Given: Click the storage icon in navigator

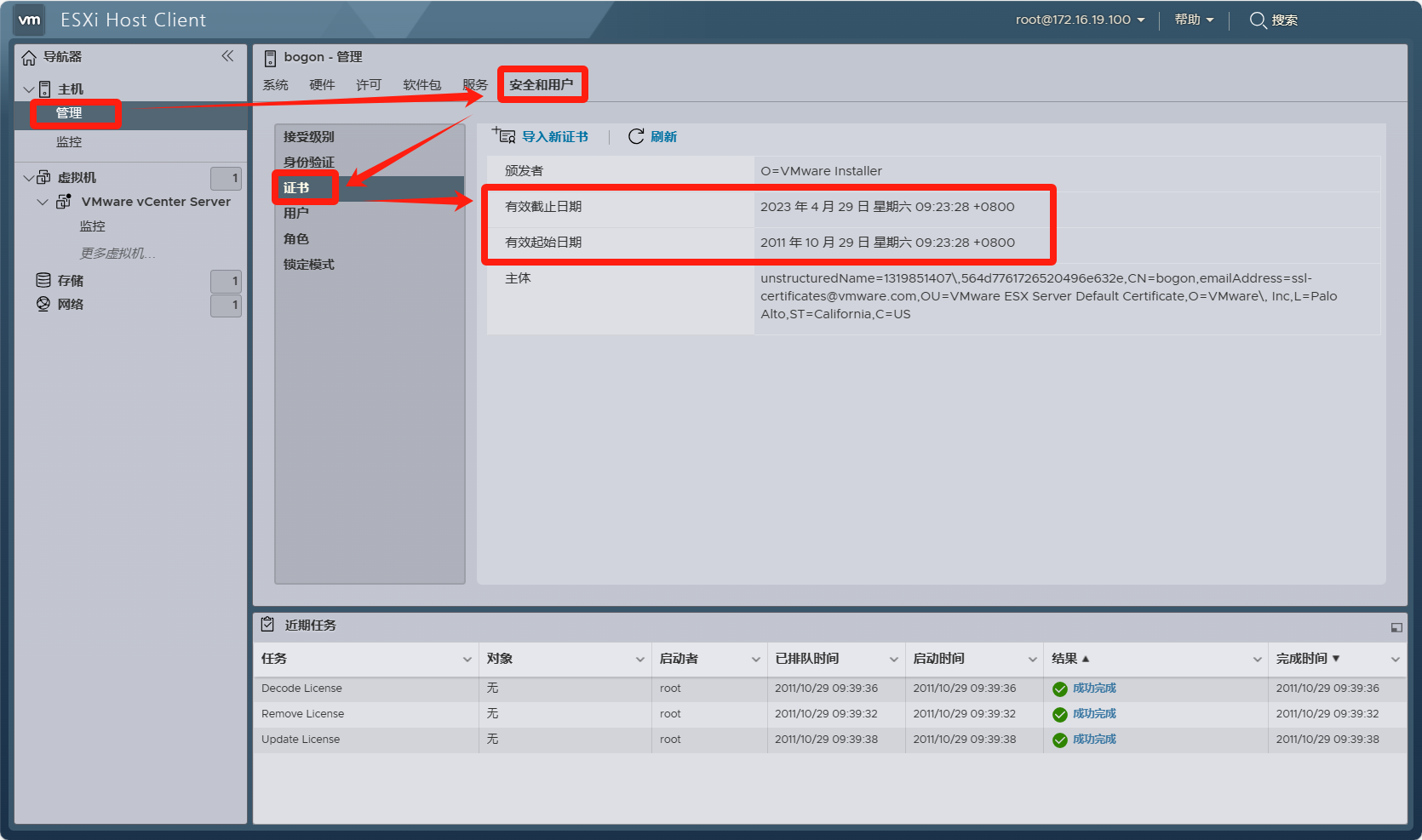Looking at the screenshot, I should click(43, 280).
